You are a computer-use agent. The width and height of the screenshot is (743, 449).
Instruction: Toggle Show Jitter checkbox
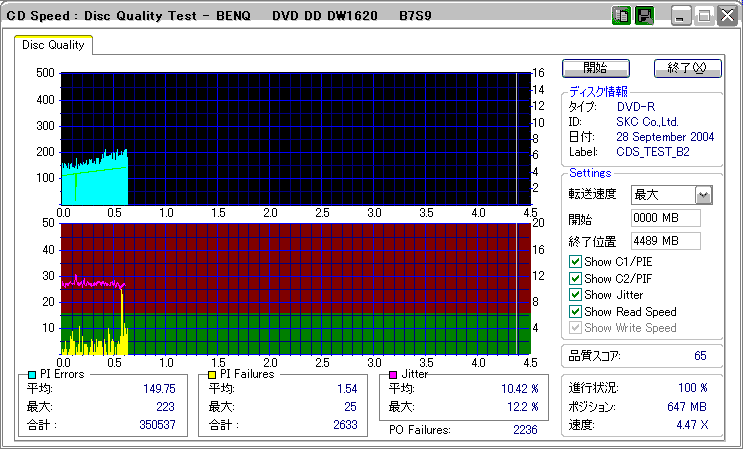point(575,295)
